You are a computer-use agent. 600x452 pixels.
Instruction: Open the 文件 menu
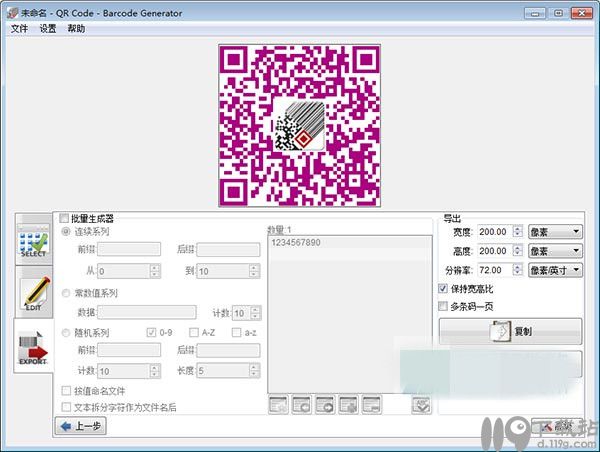19,29
